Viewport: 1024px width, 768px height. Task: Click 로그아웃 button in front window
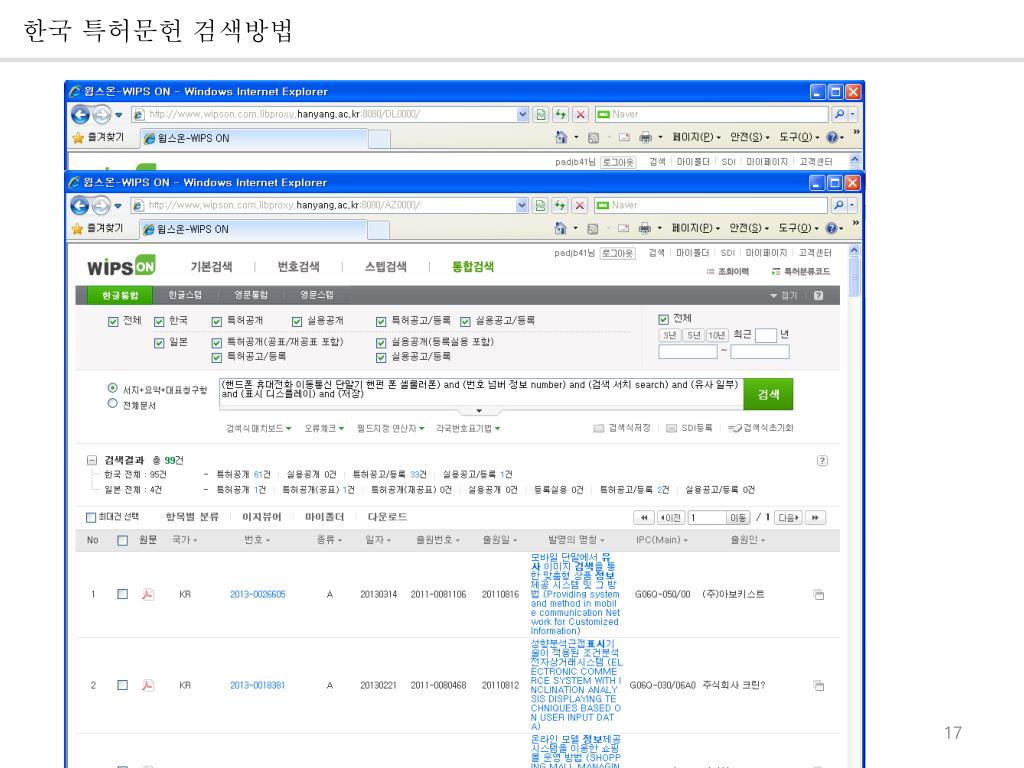pyautogui.click(x=617, y=253)
